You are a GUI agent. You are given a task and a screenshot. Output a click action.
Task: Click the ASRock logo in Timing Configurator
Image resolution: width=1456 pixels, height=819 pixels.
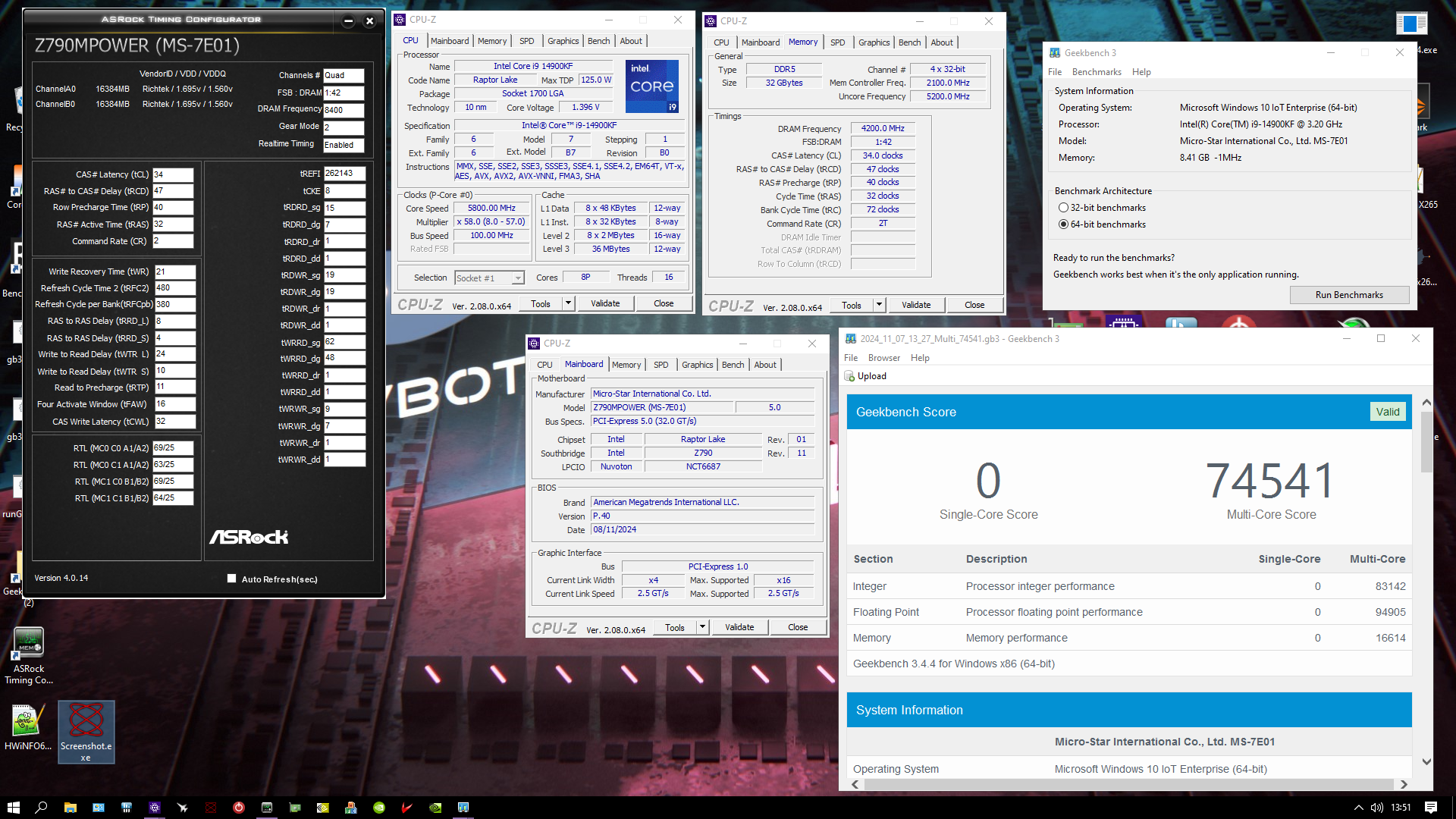pyautogui.click(x=249, y=537)
